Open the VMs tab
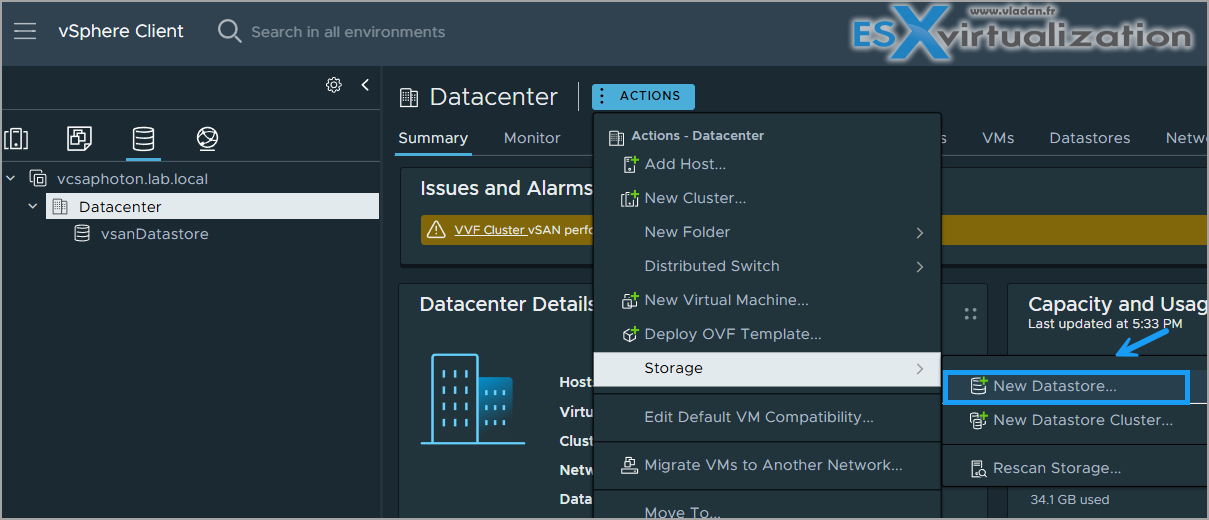This screenshot has width=1209, height=520. point(998,138)
